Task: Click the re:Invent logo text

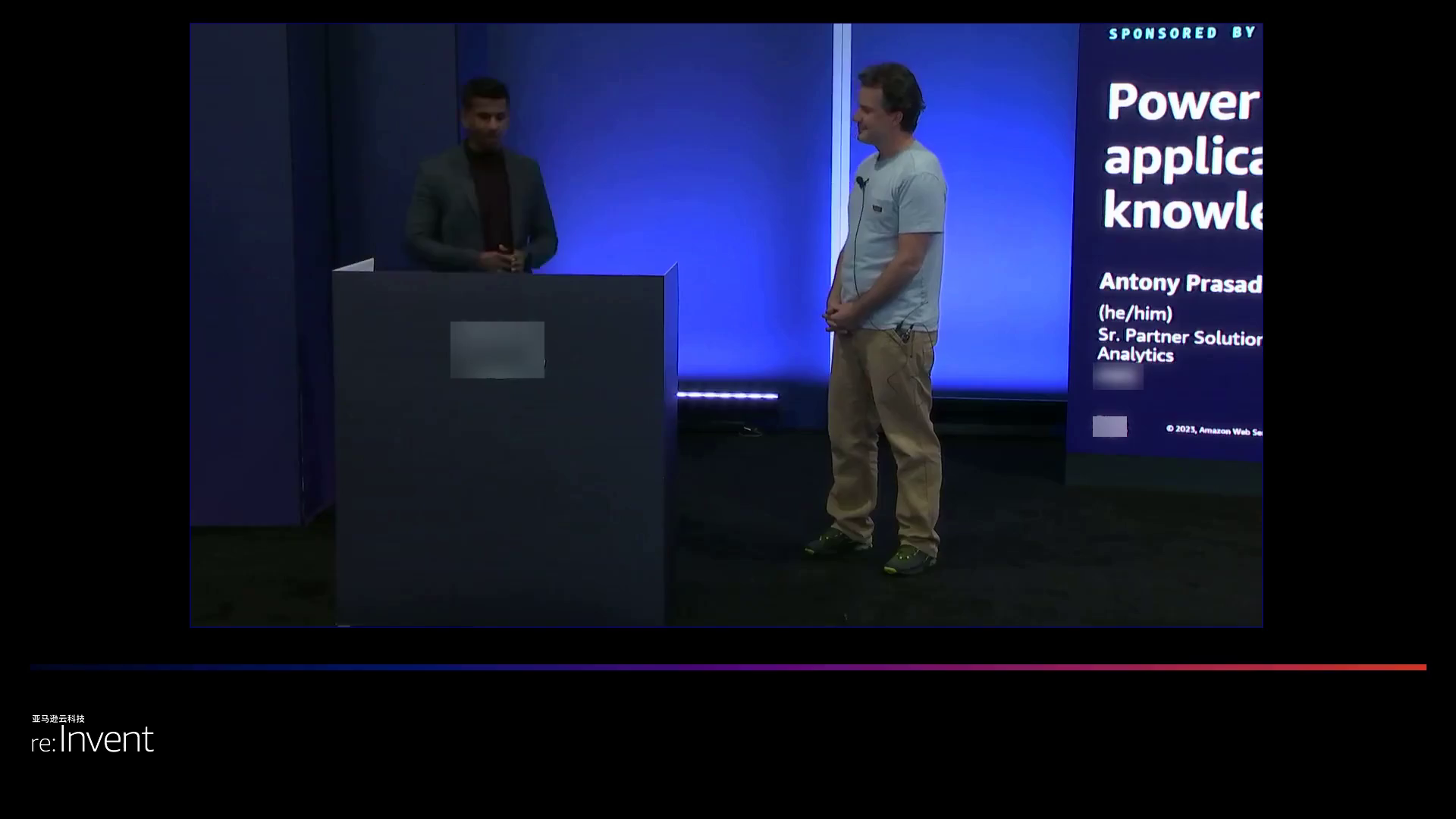Action: pyautogui.click(x=93, y=739)
